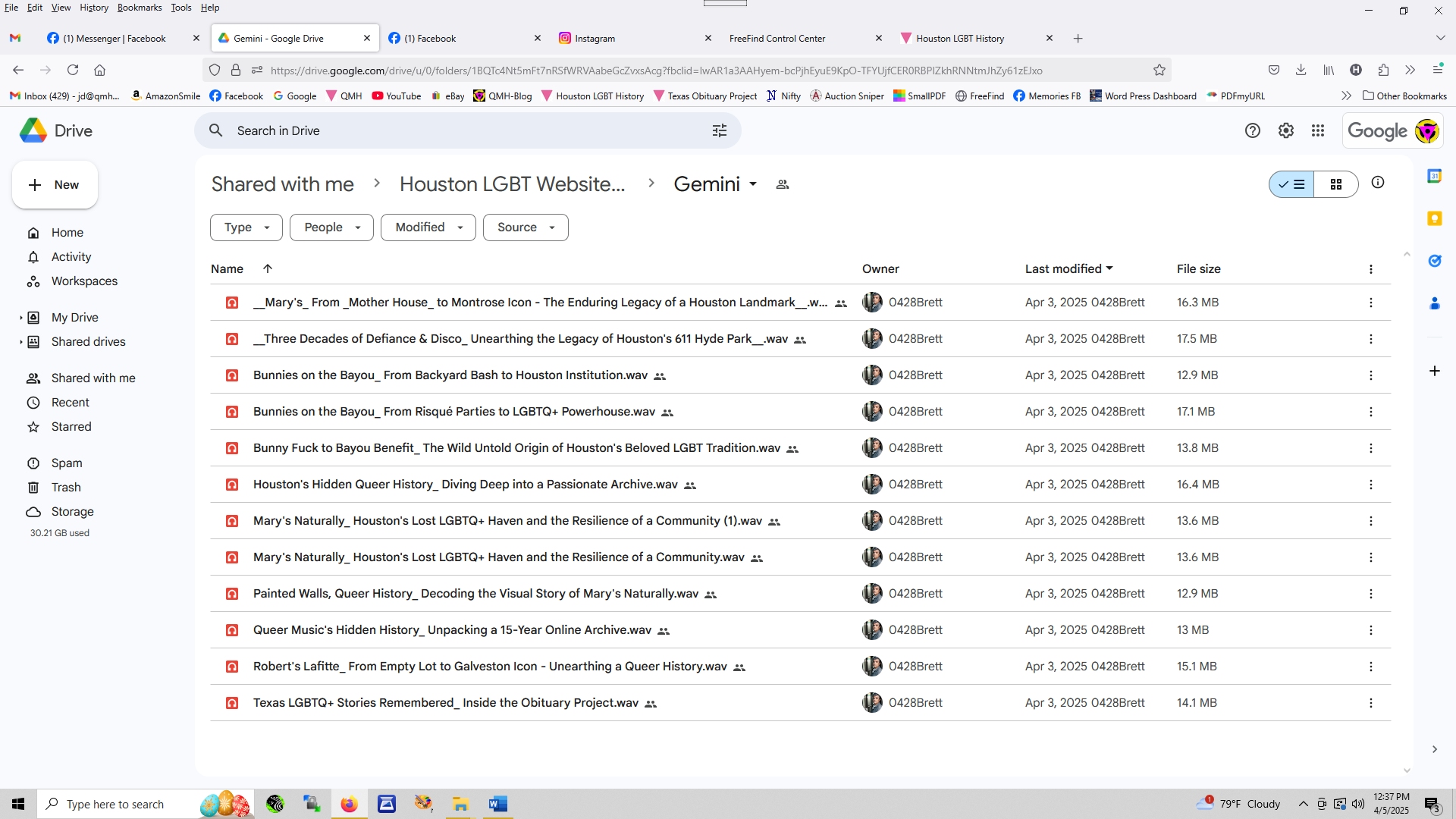Open Google Calendar side panel icon

[1434, 176]
